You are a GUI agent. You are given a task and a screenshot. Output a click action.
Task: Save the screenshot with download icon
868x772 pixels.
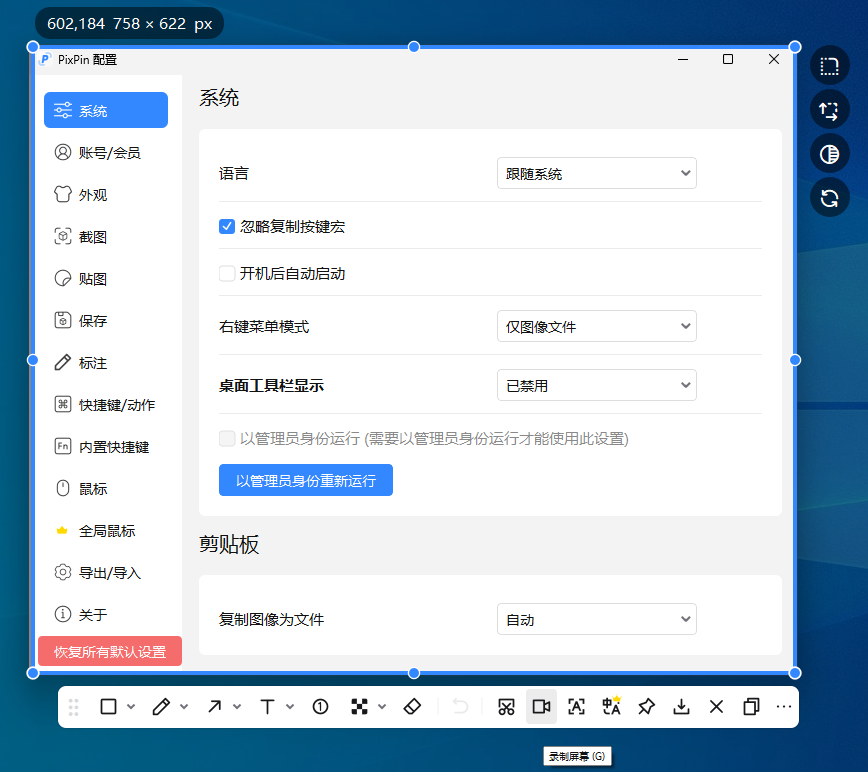point(681,707)
